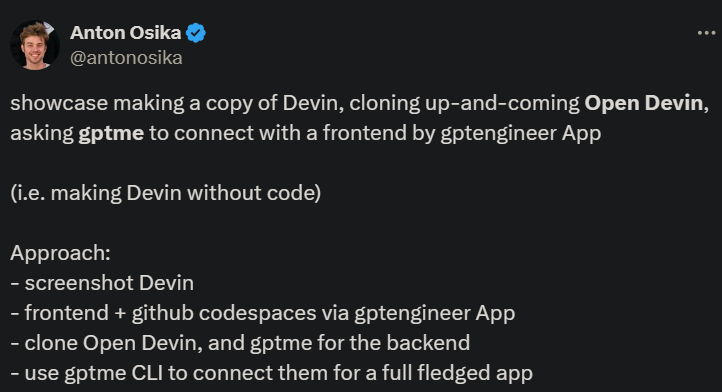Select the "- screenshot Devin" bullet line
Screen dimensions: 722x392
coord(102,283)
